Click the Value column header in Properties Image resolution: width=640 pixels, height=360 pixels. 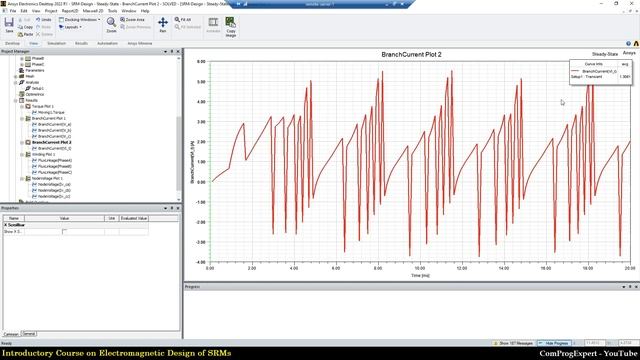(x=64, y=218)
